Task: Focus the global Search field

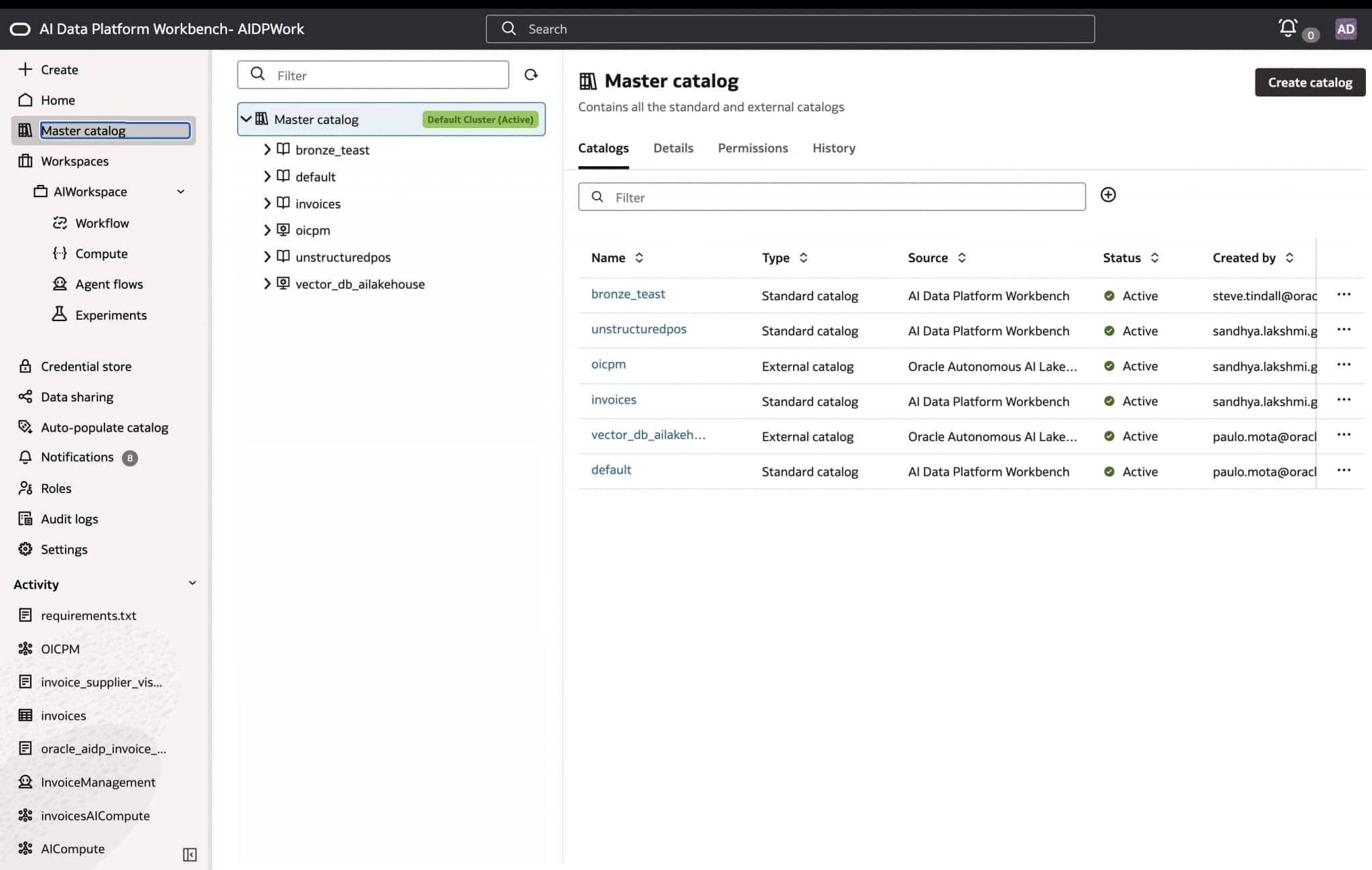Action: click(790, 29)
